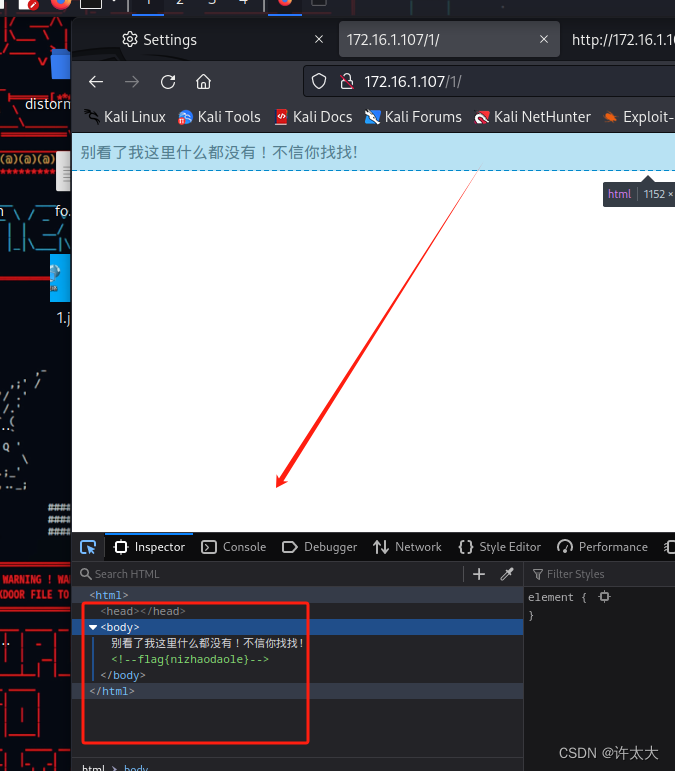Open the Kali Forums bookmark
The width and height of the screenshot is (675, 771).
coord(413,117)
